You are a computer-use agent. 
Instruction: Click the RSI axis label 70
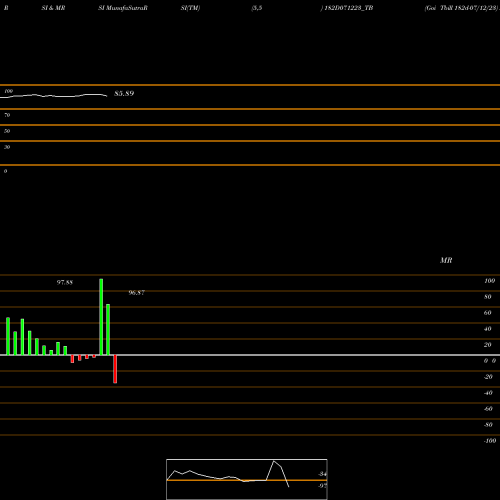(7, 115)
